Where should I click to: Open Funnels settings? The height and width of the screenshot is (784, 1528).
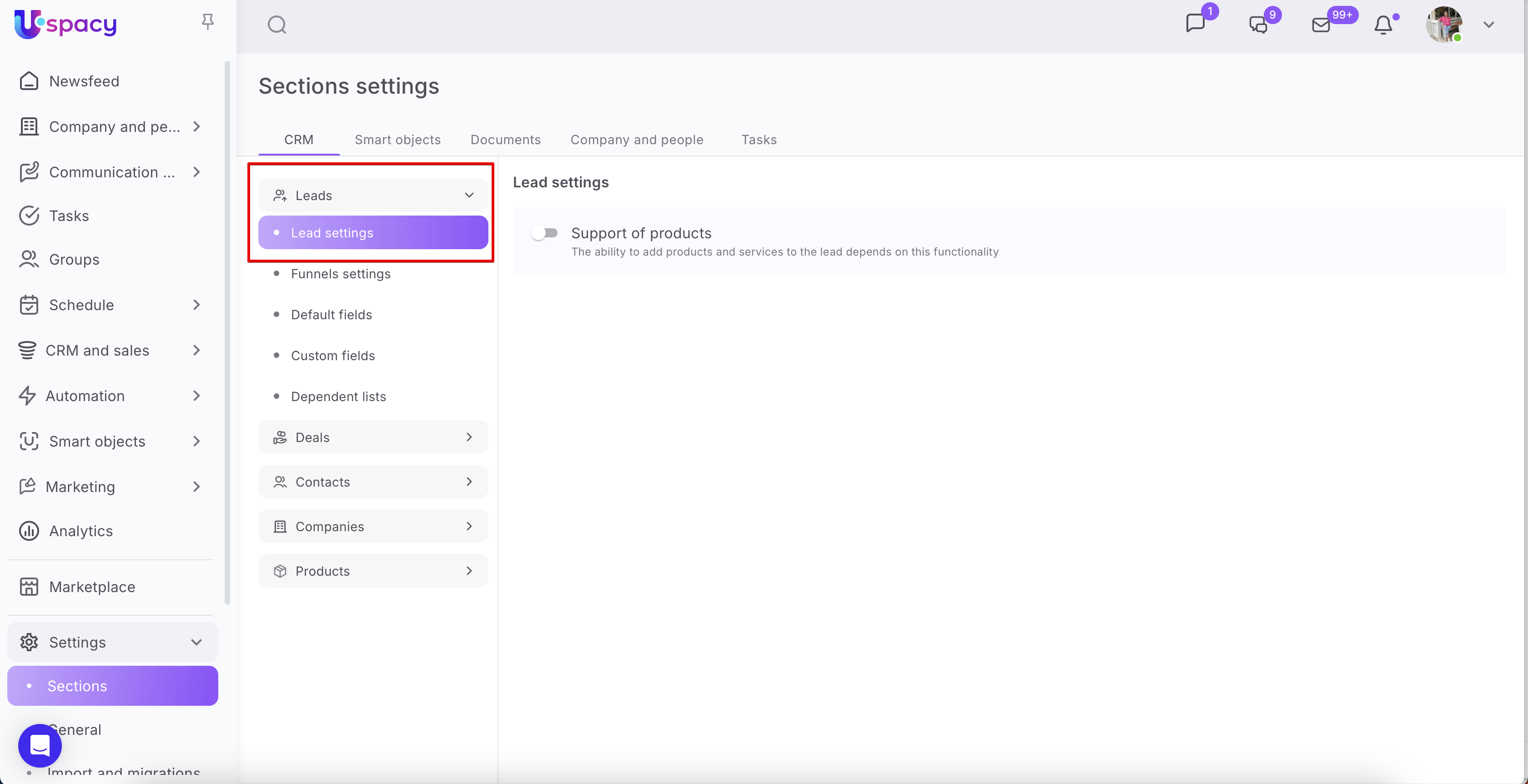pyautogui.click(x=341, y=274)
